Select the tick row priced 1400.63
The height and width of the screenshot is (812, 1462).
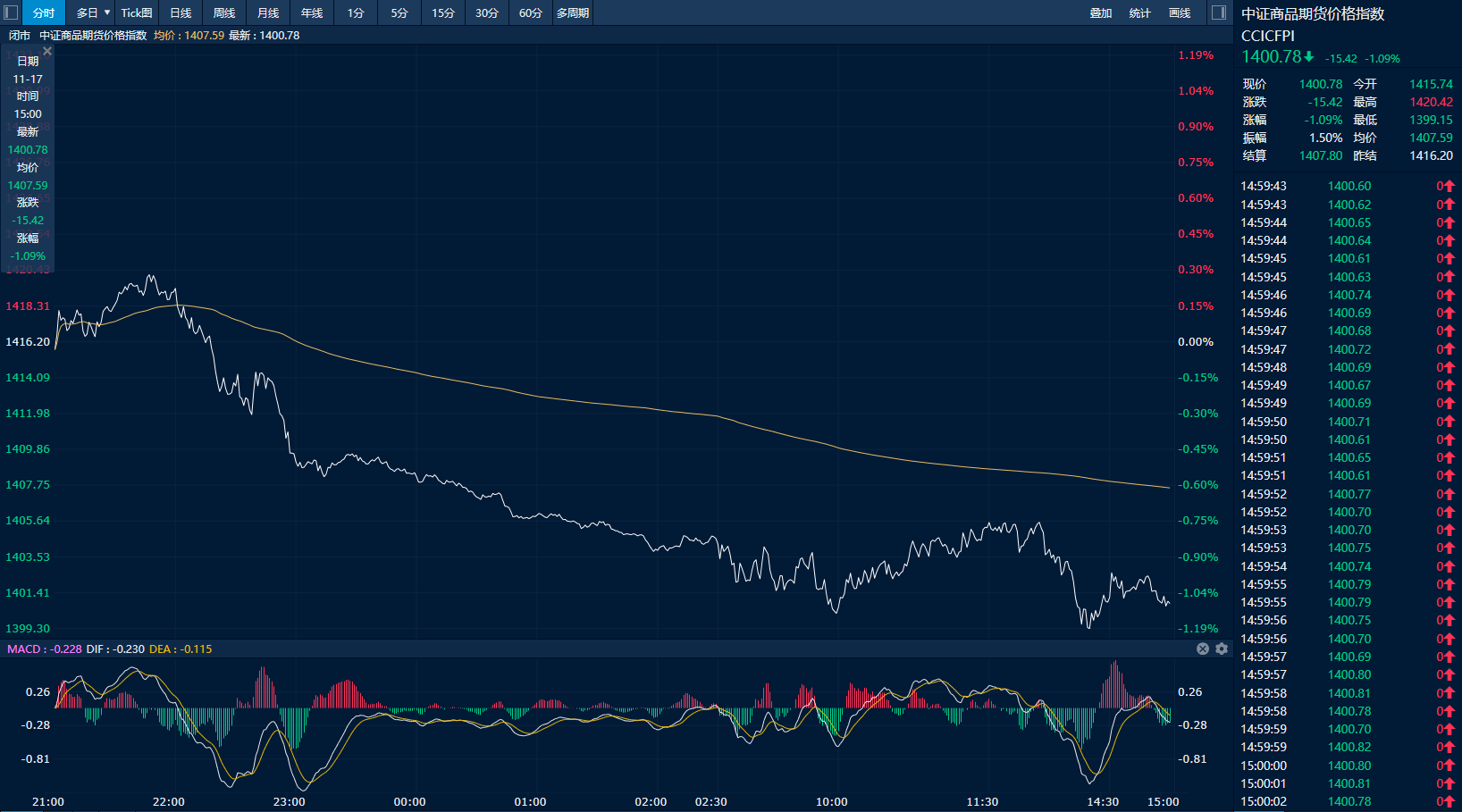pyautogui.click(x=1348, y=277)
